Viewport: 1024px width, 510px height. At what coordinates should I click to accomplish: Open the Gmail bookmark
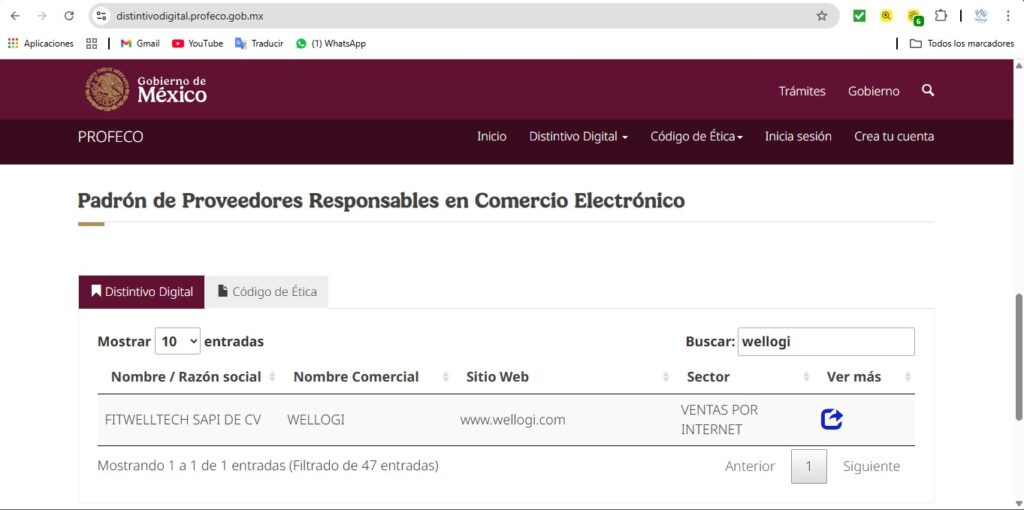pos(140,43)
